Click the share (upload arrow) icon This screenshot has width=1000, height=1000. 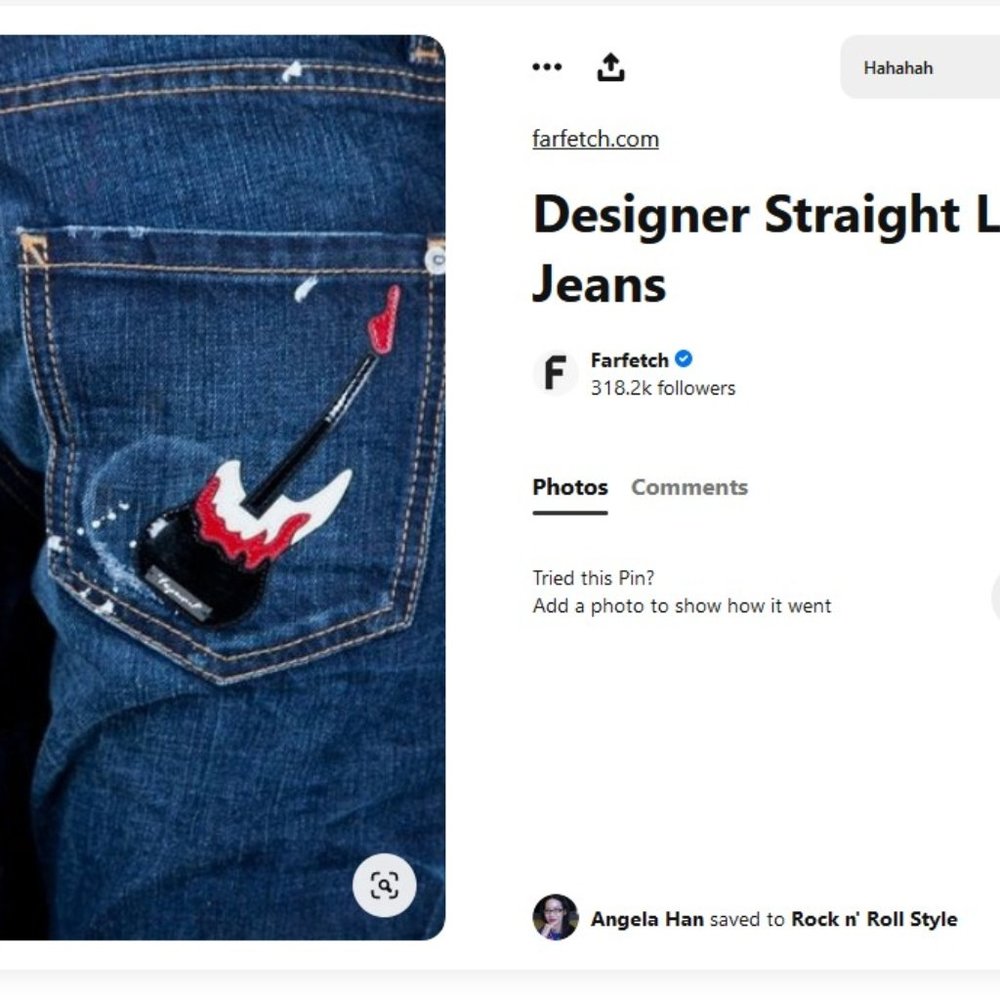pos(610,67)
